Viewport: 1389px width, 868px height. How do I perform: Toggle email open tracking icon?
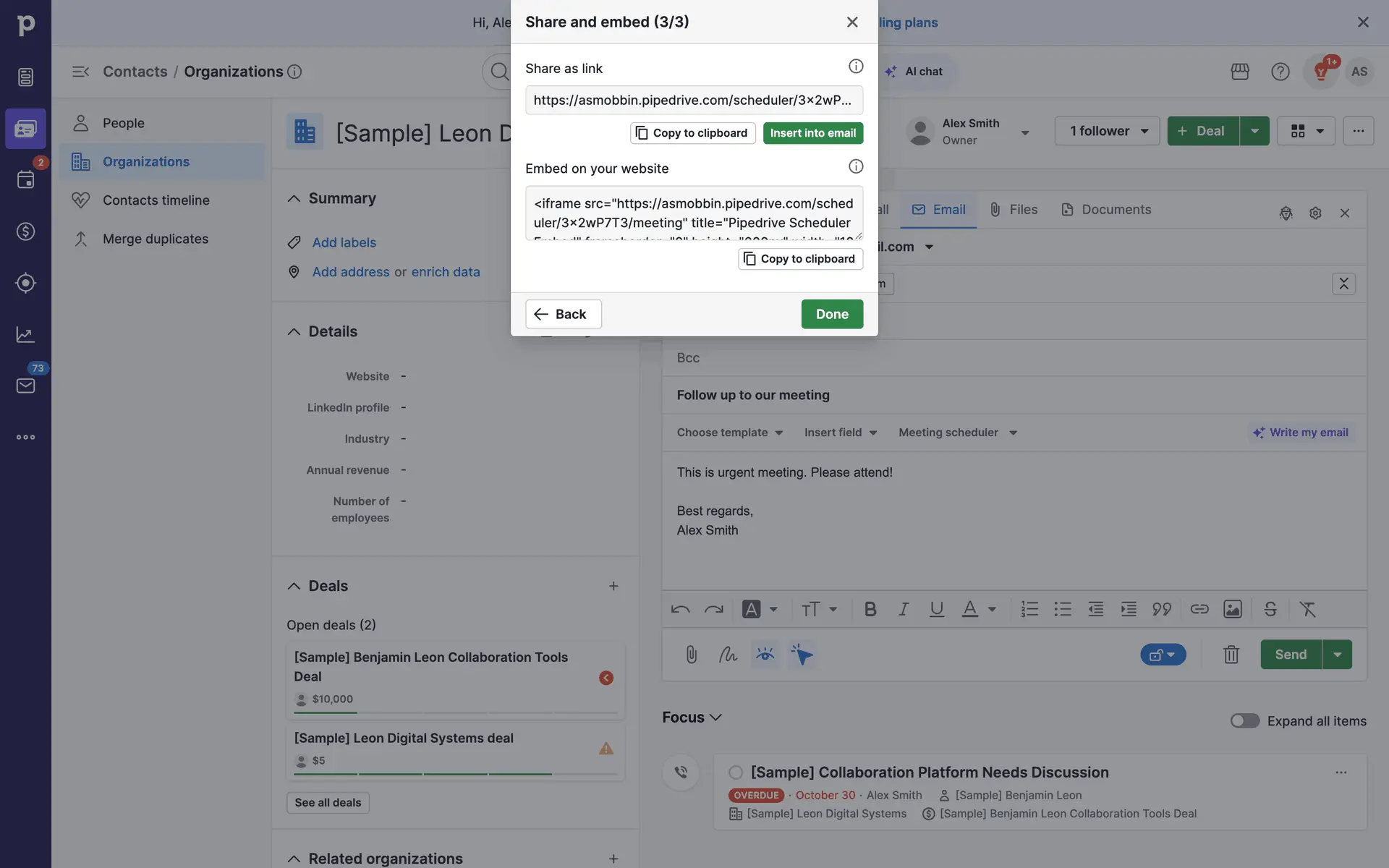[765, 655]
